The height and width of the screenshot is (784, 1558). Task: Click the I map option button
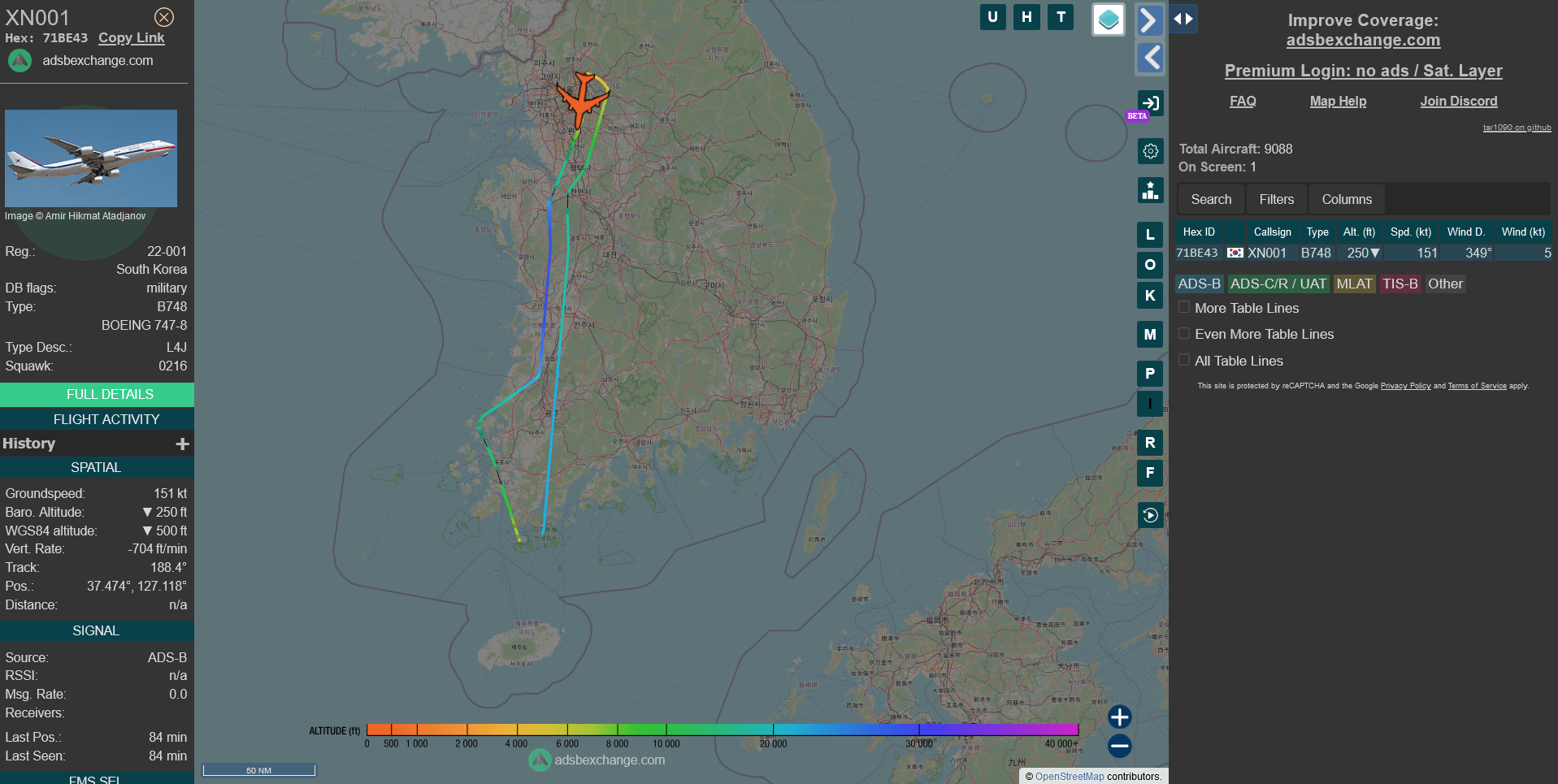pyautogui.click(x=1150, y=404)
